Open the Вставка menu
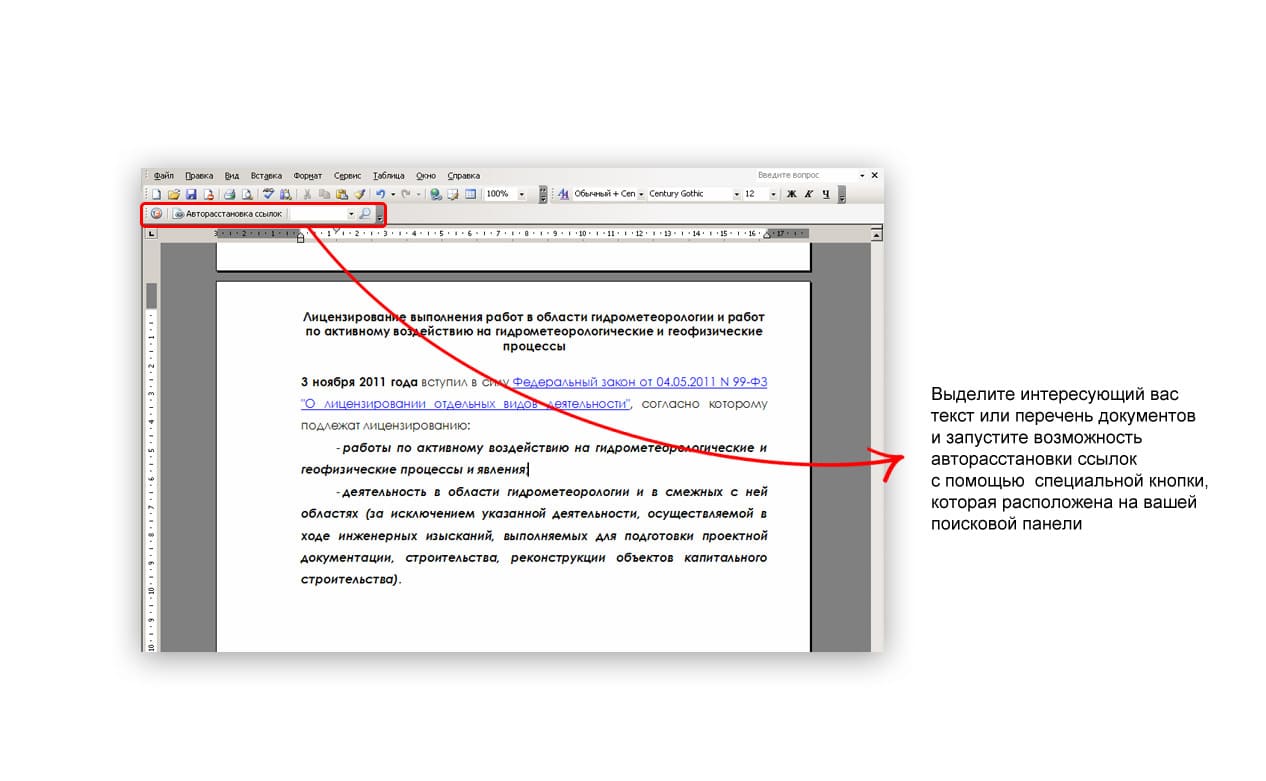Screen dimensions: 1266x781 [x=266, y=176]
